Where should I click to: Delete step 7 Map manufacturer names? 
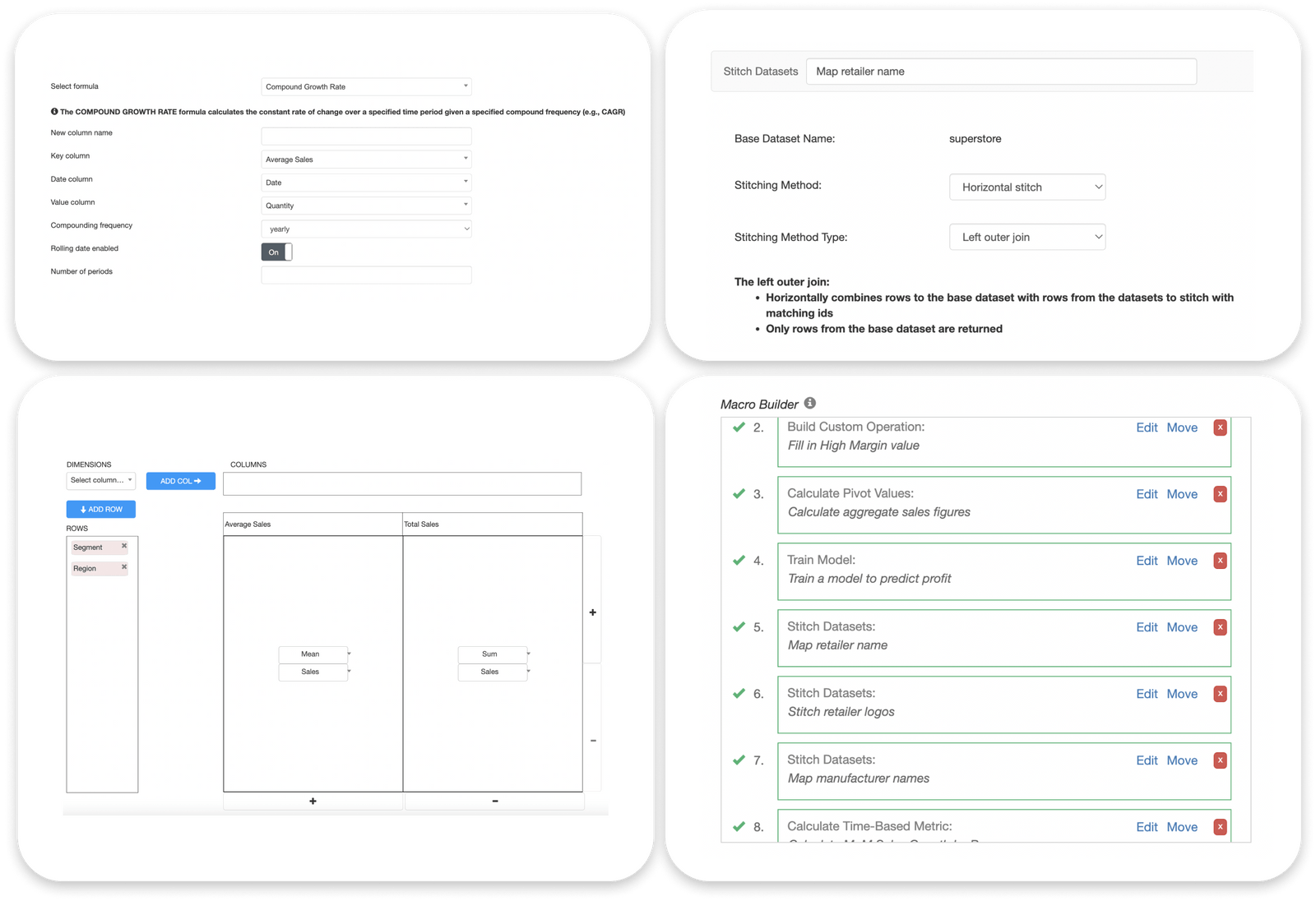tap(1220, 760)
